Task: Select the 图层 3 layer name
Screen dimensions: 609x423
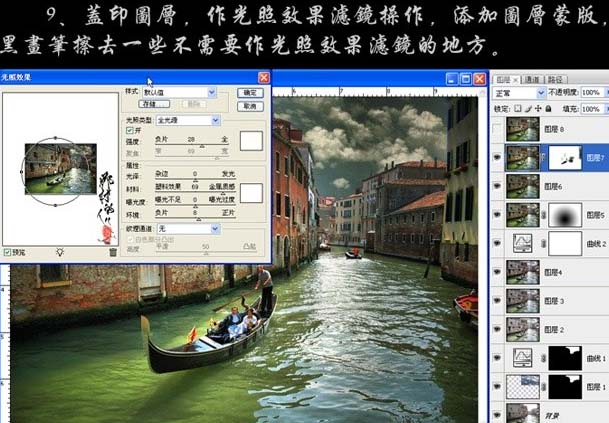Action: click(554, 301)
